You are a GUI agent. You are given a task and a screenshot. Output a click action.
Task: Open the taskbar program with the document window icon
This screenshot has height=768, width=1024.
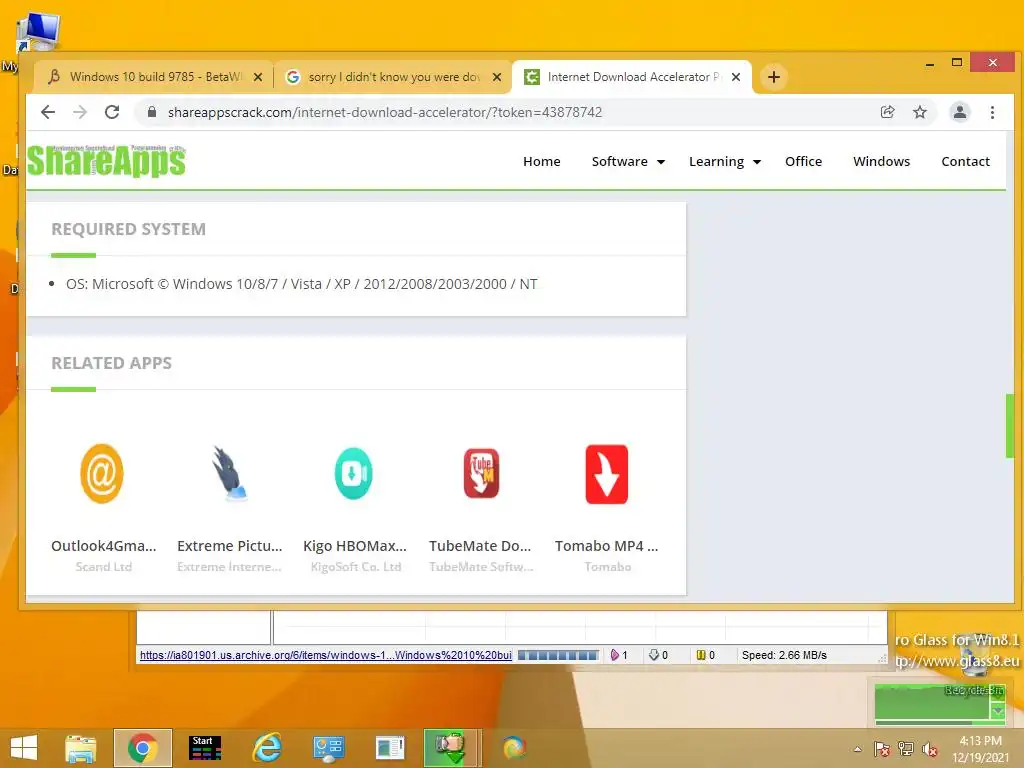pos(391,748)
